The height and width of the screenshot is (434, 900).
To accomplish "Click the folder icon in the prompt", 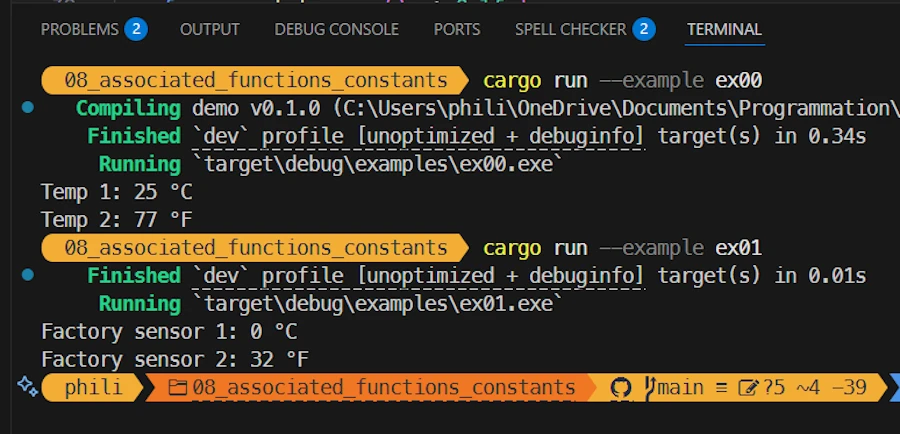I will 177,388.
